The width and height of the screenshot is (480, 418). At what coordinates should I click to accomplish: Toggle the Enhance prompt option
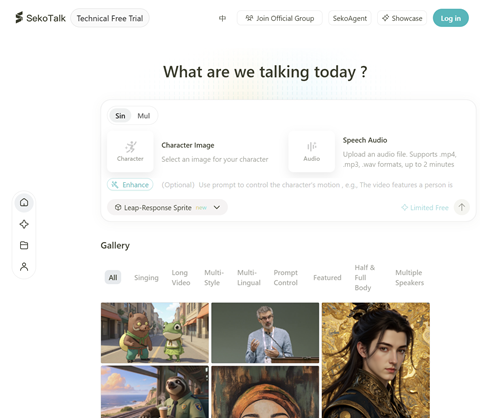130,185
